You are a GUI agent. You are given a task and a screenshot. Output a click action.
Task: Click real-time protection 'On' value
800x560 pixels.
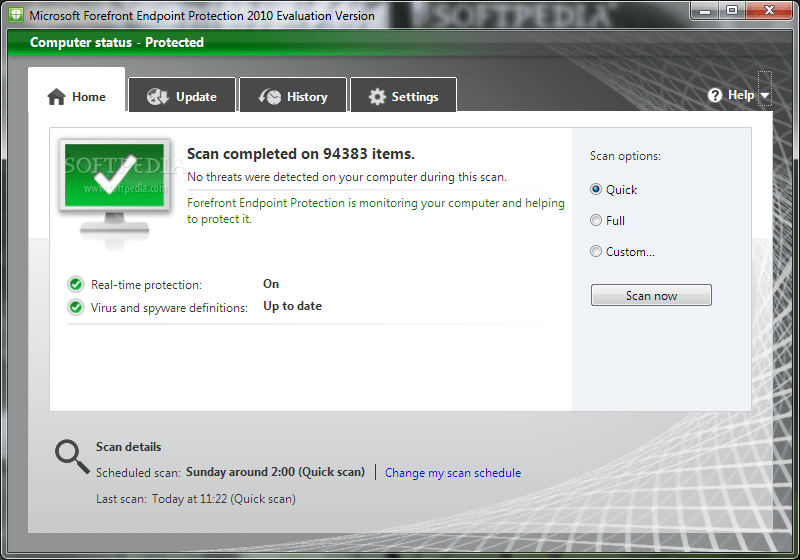coord(271,284)
